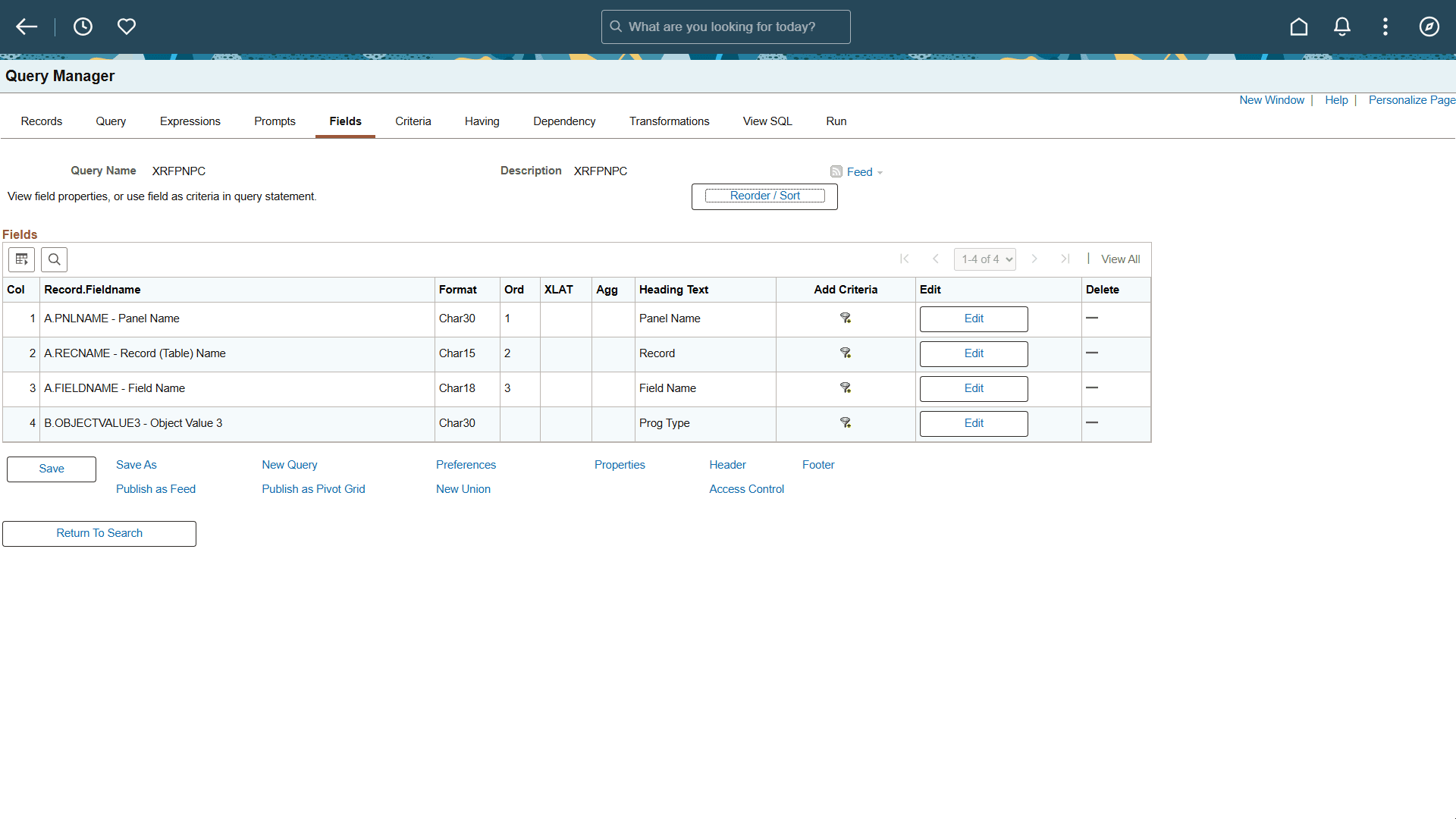Edit the Prog Type field
The image size is (1456, 819).
[974, 424]
